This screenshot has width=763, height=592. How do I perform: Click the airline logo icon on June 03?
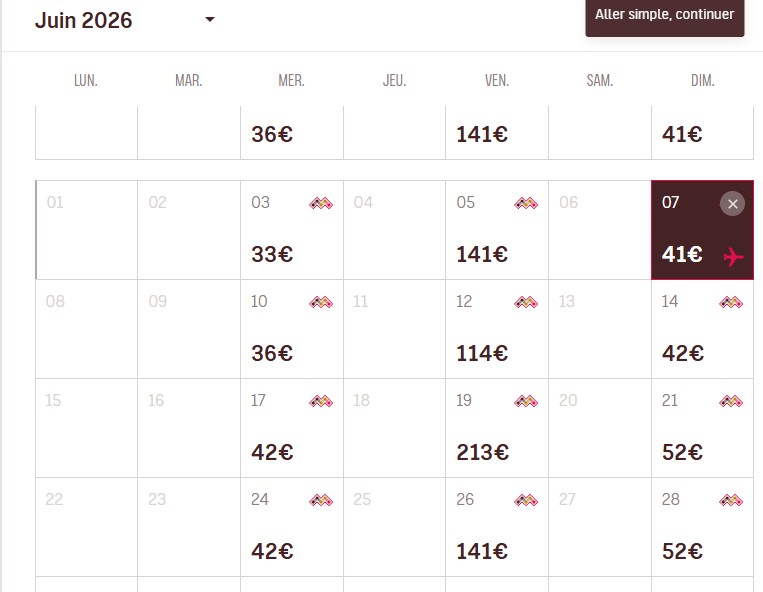[321, 203]
